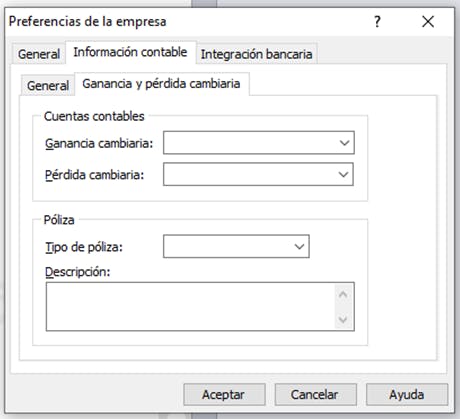Click the question mark help icon

coord(377,22)
